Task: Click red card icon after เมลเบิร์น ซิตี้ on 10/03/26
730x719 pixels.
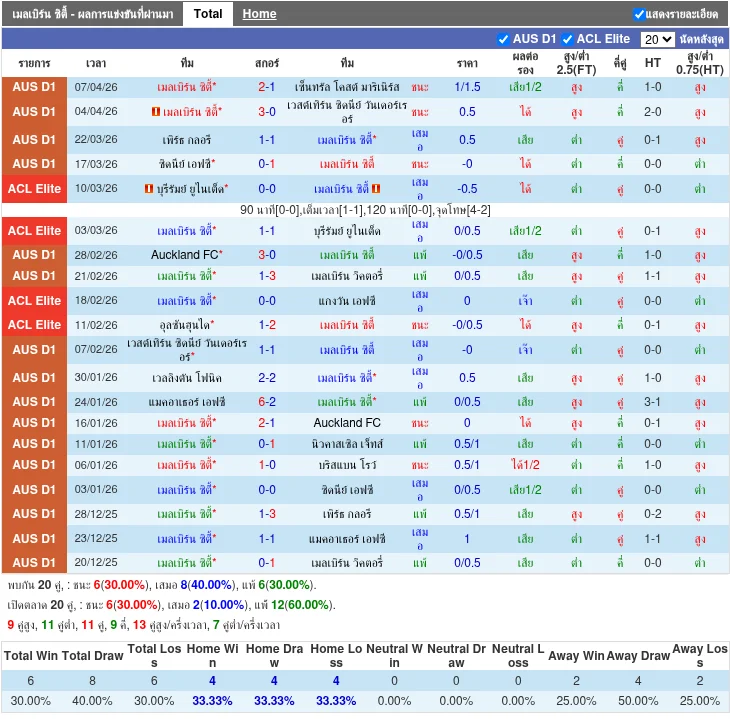Action: coord(377,188)
